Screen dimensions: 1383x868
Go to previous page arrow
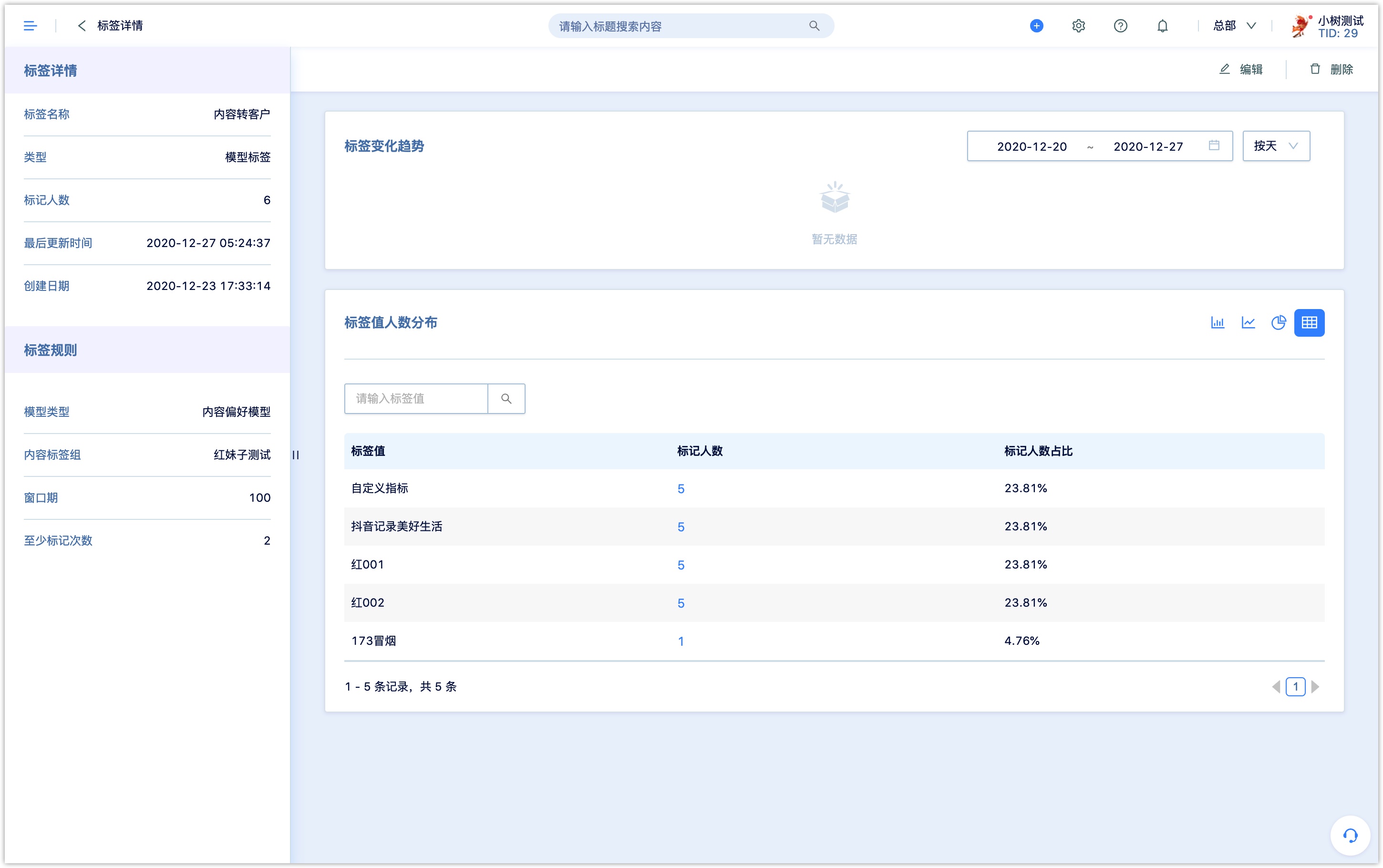pos(1276,687)
